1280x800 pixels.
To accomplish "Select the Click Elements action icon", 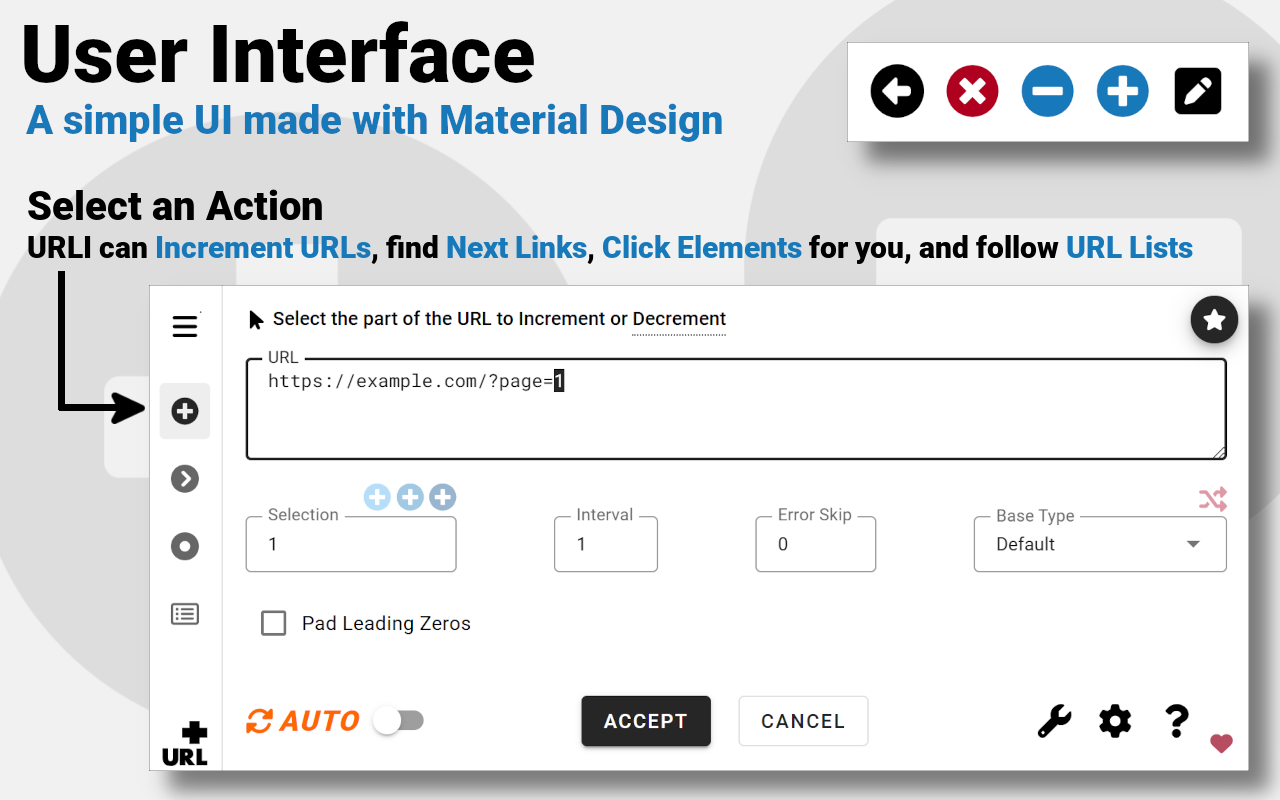I will point(185,546).
